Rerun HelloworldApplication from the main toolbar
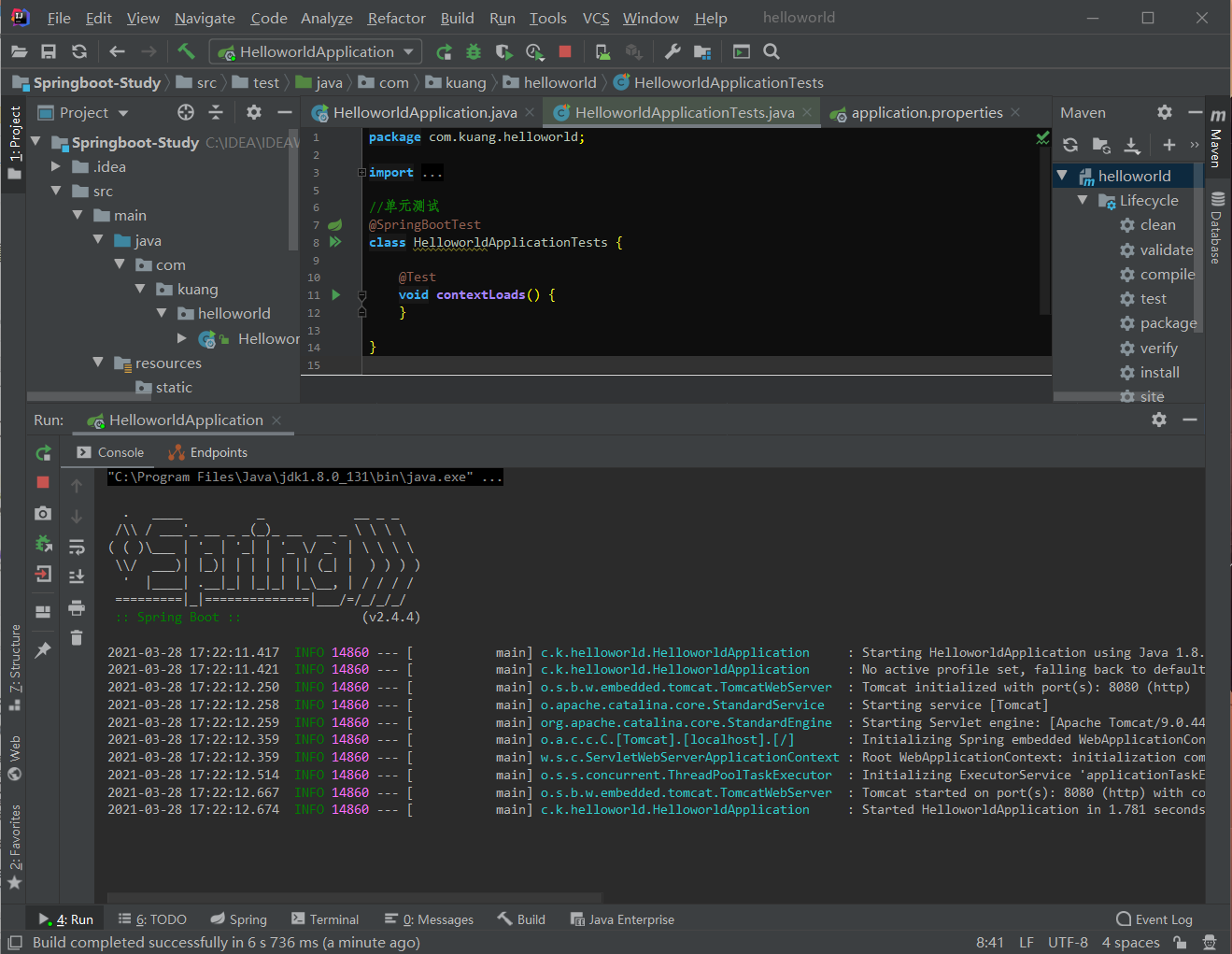 [444, 51]
